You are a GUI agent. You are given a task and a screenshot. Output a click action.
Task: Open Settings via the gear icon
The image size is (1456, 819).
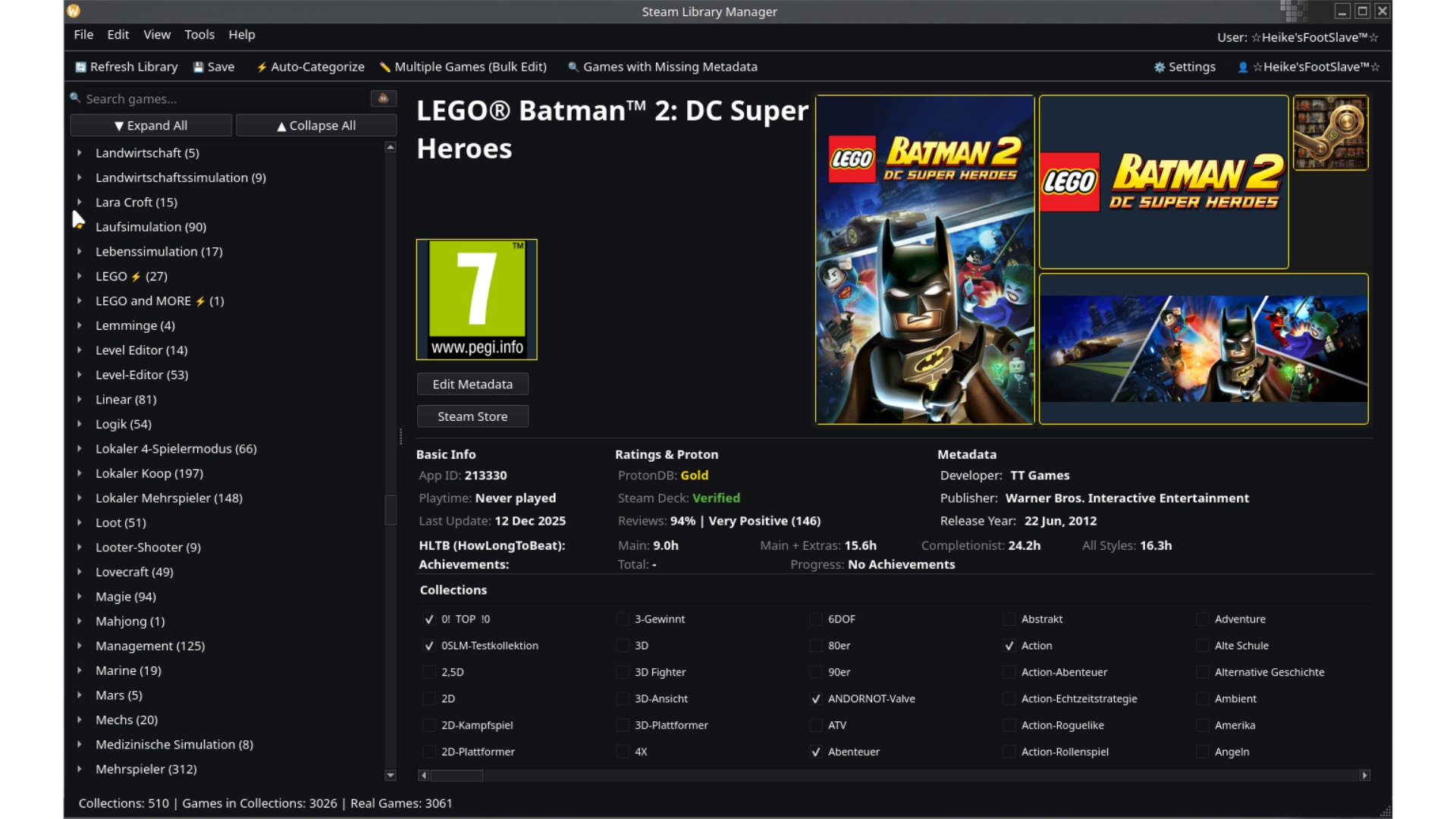coord(1159,67)
